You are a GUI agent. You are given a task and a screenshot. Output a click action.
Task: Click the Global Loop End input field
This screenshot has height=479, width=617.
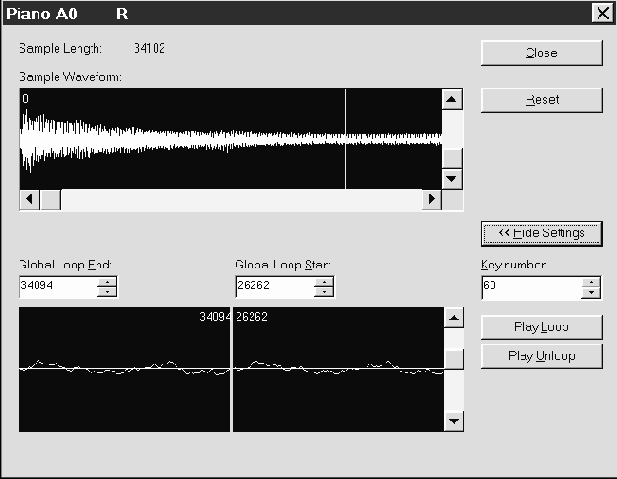(57, 288)
